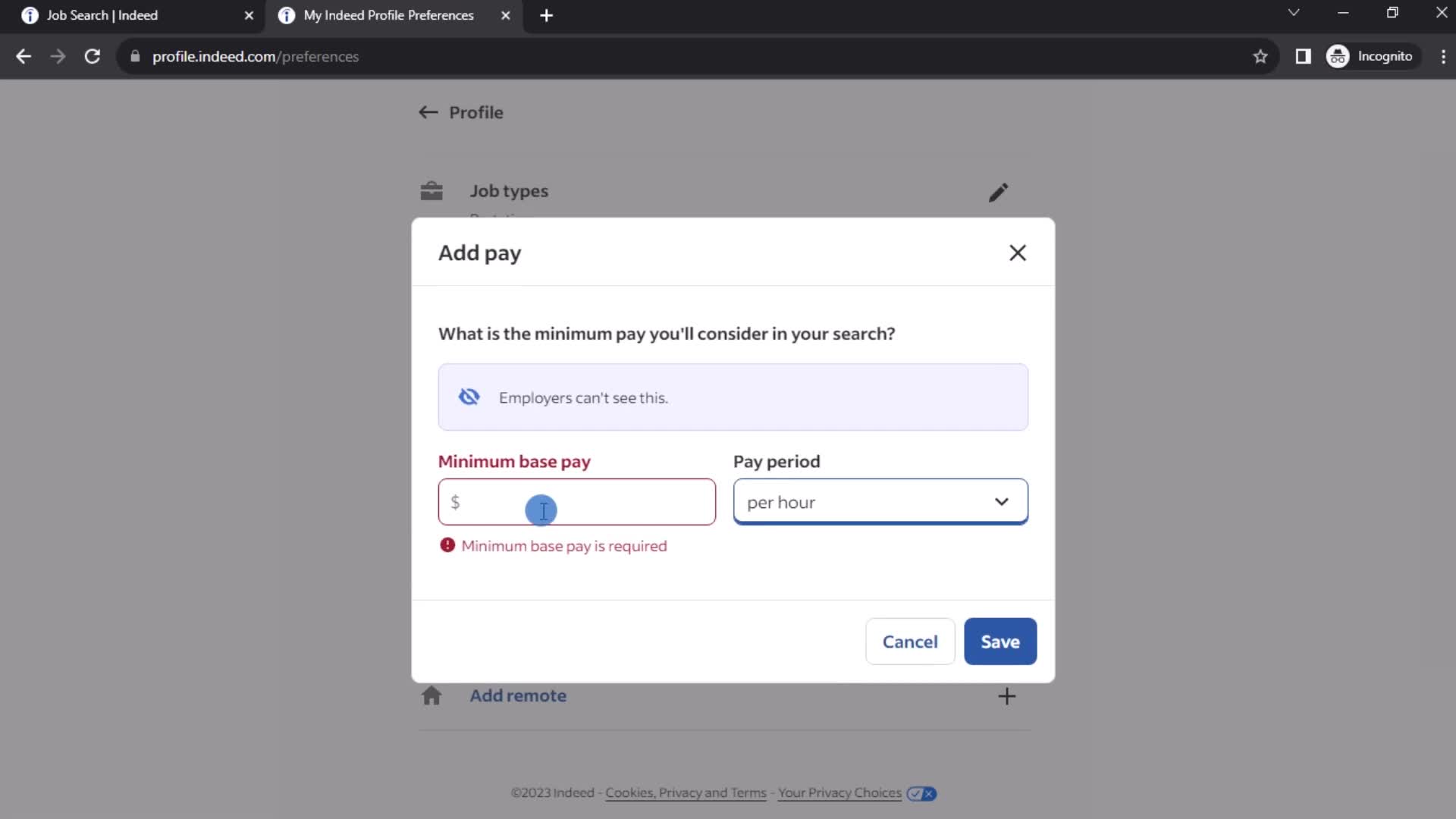Click the Add remote home icon

(x=431, y=696)
